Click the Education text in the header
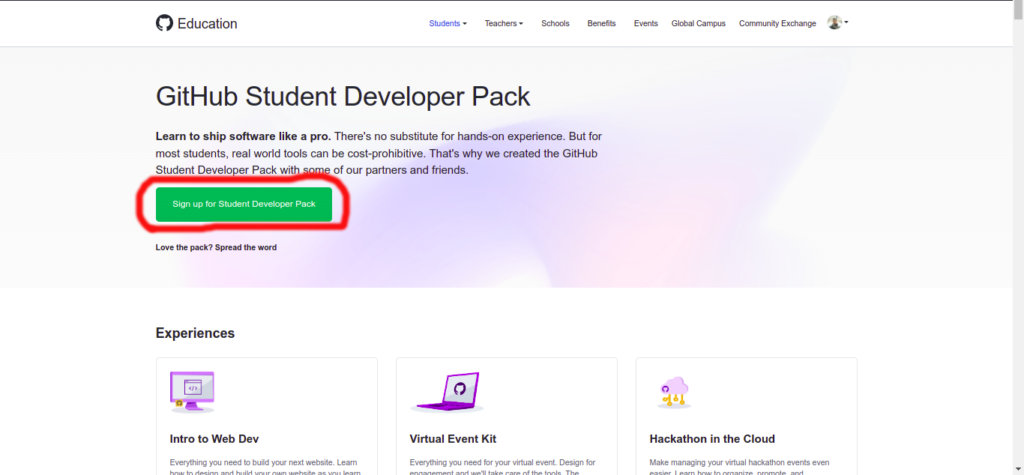Screen dimensions: 1024x475 click(207, 23)
